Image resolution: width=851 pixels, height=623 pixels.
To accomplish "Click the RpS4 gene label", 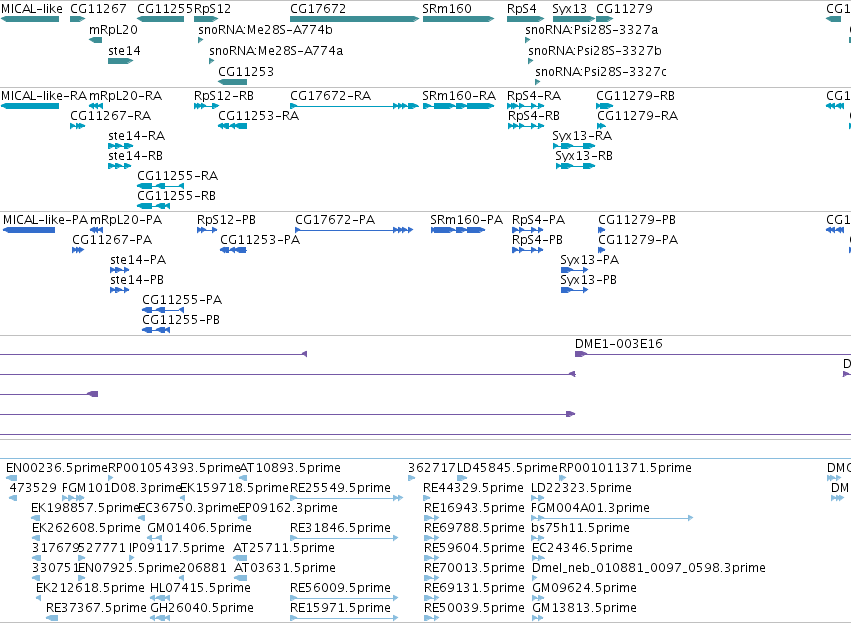I will coord(522,9).
